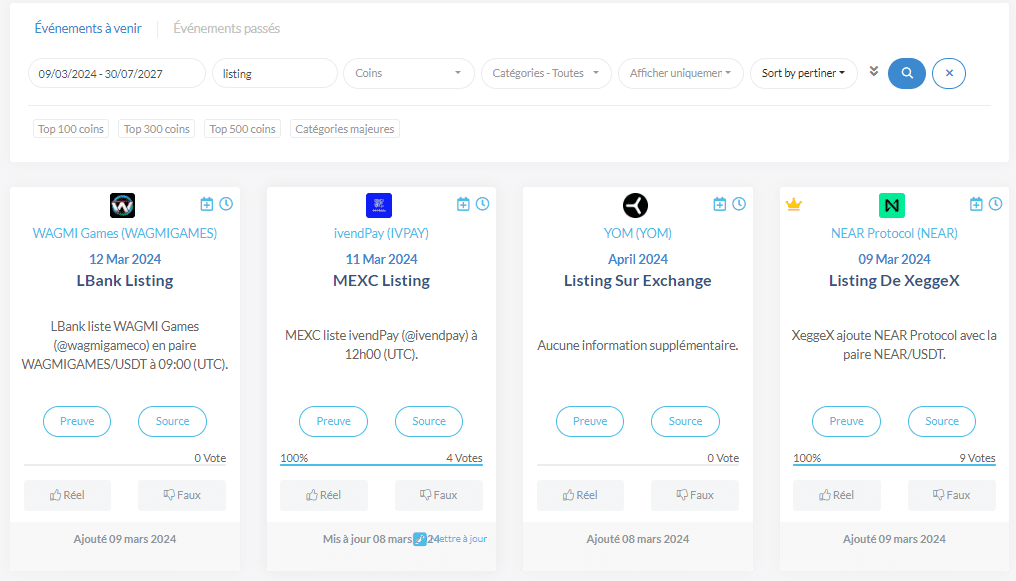The width and height of the screenshot is (1016, 581).
Task: Add WAGMI Games event to calendar icon
Action: click(207, 204)
